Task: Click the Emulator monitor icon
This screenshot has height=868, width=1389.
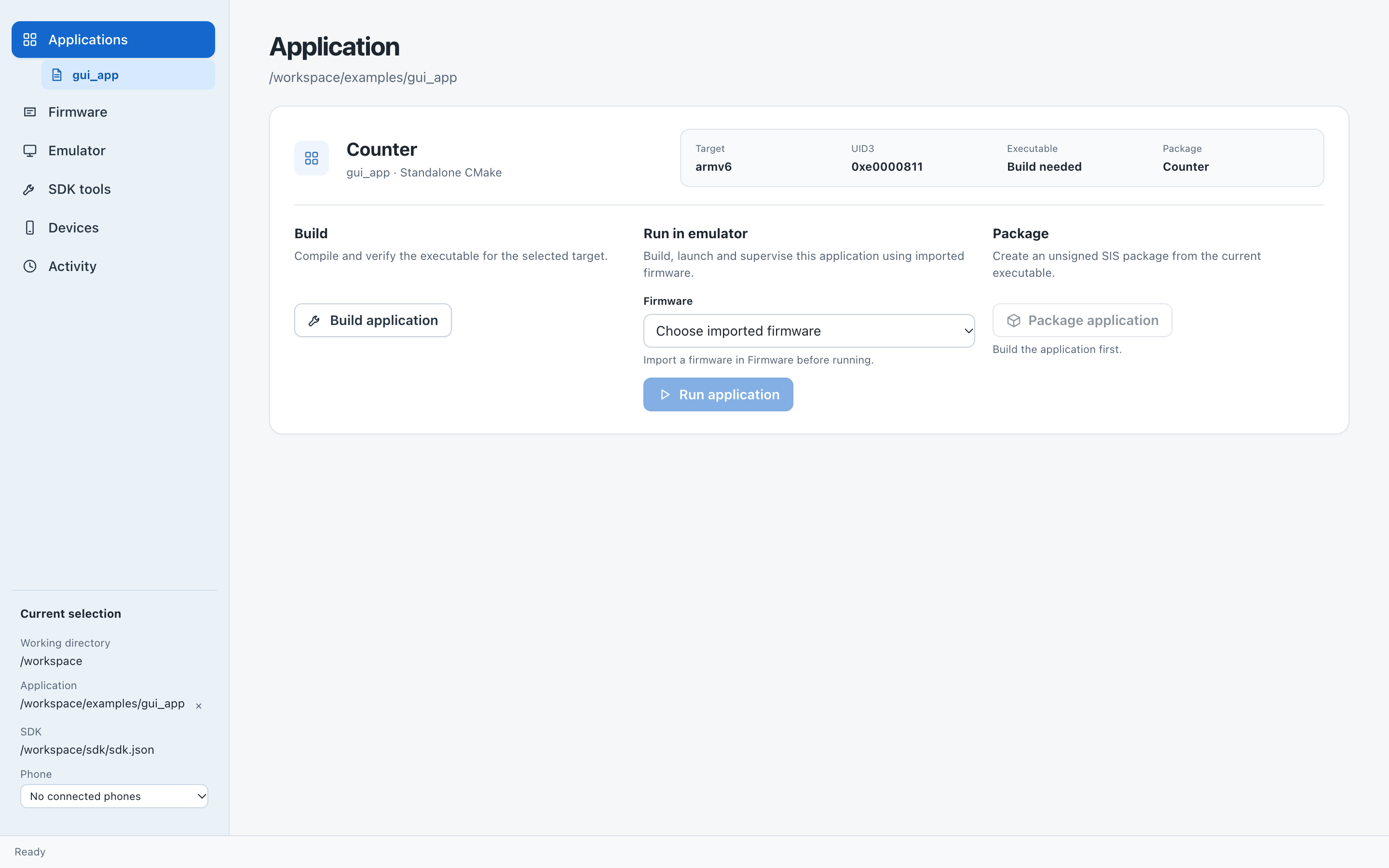Action: point(30,150)
